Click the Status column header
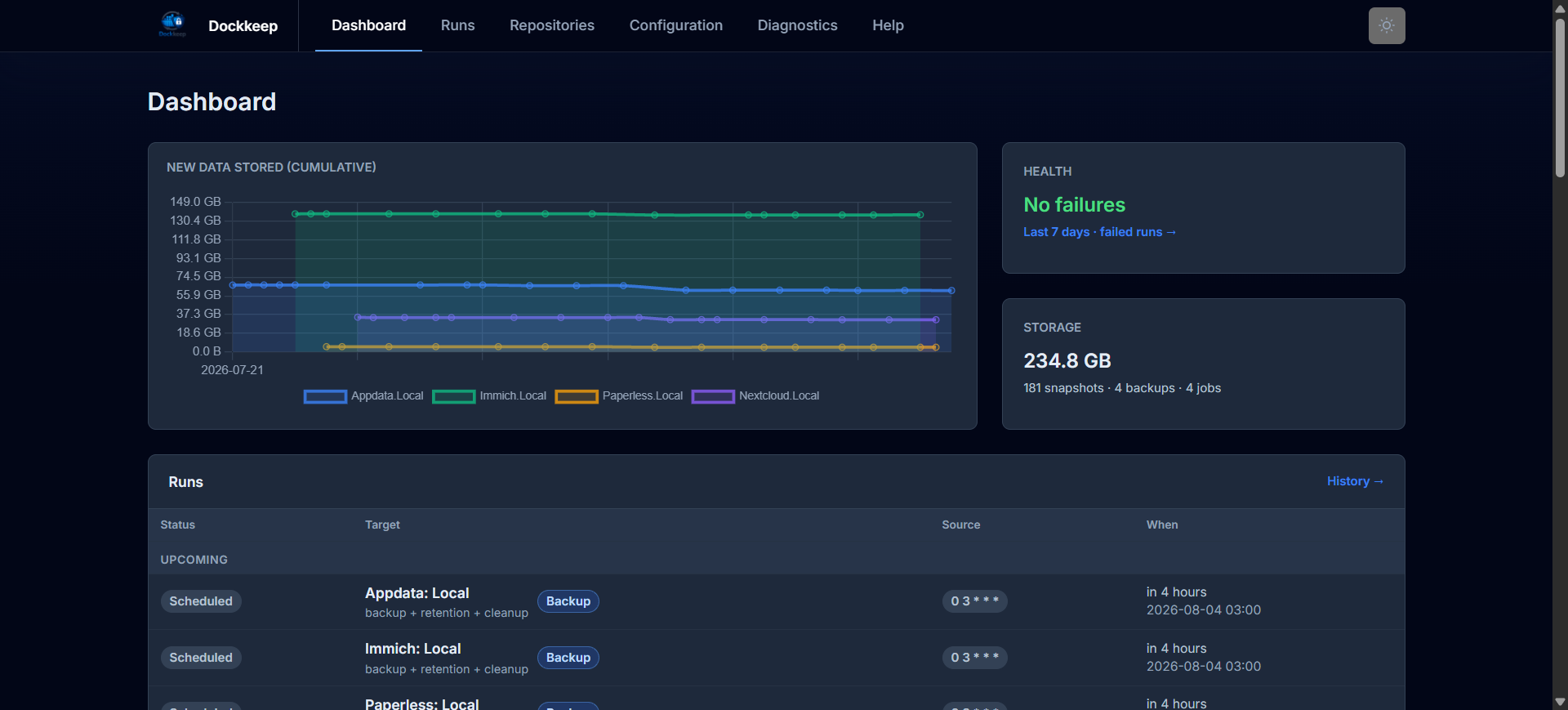The width and height of the screenshot is (1568, 710). pos(177,525)
